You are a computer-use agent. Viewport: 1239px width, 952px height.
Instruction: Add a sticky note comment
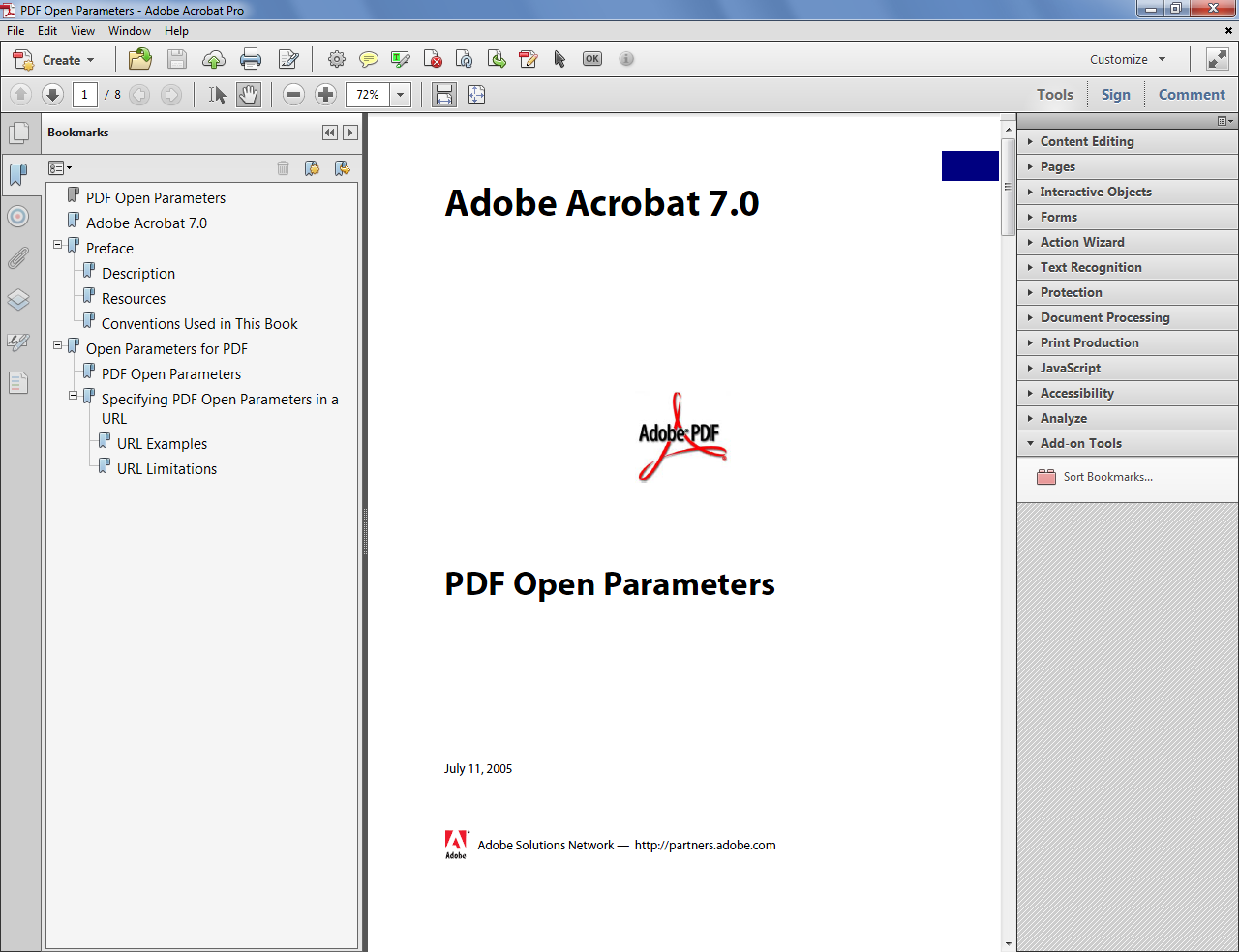tap(369, 59)
